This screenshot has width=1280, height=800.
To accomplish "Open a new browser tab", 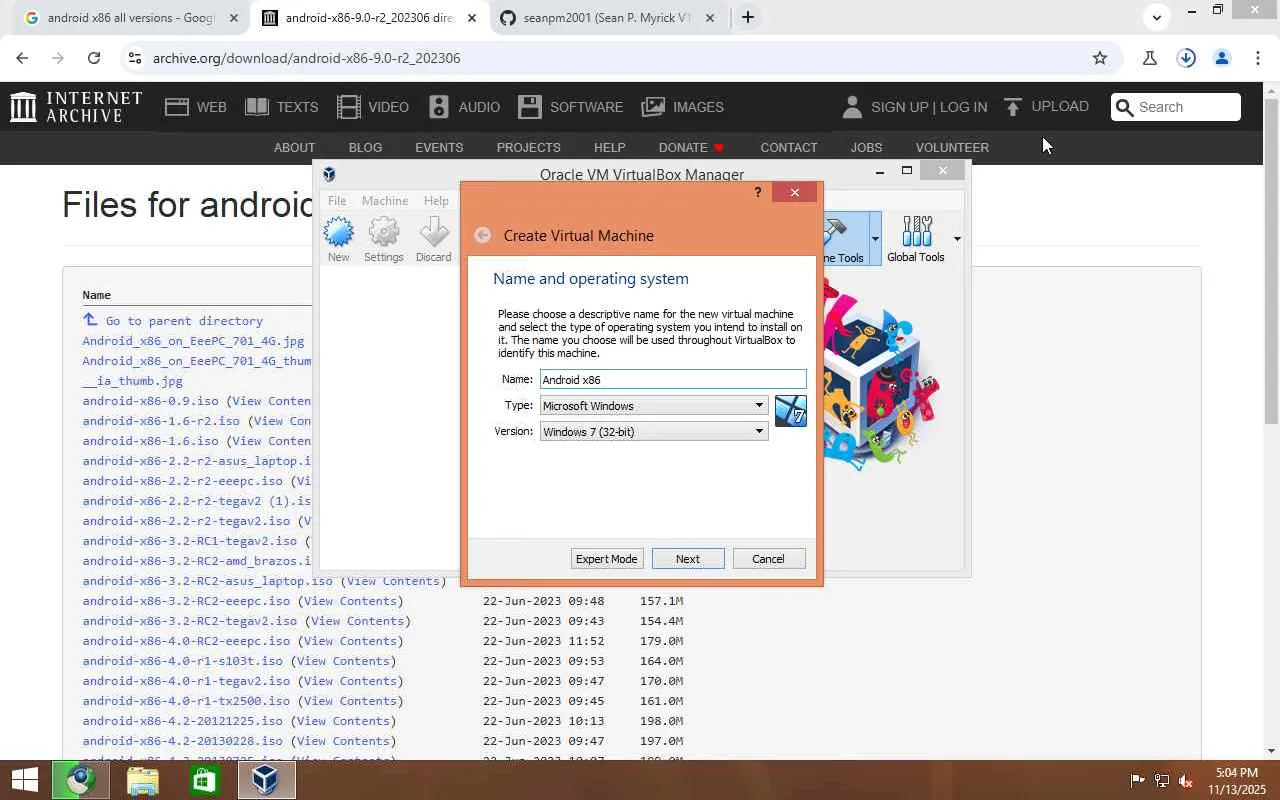I will pyautogui.click(x=747, y=17).
